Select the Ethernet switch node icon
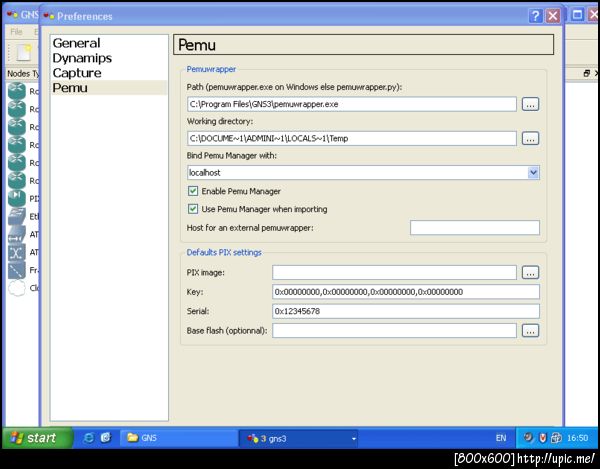The image size is (600, 469). pyautogui.click(x=16, y=216)
